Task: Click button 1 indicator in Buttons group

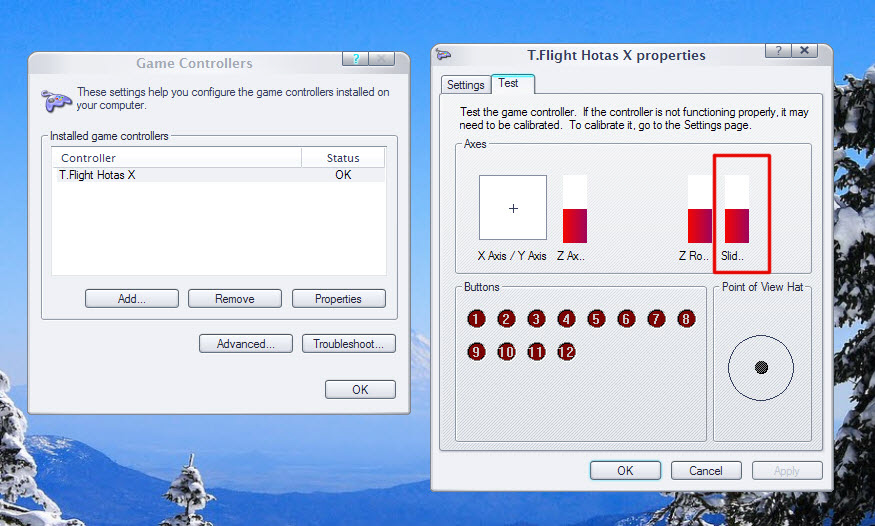Action: (x=476, y=319)
